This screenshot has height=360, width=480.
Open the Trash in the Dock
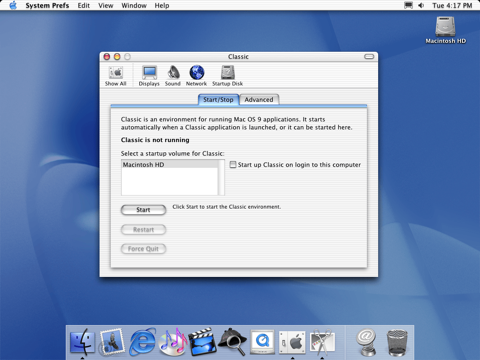coord(397,343)
